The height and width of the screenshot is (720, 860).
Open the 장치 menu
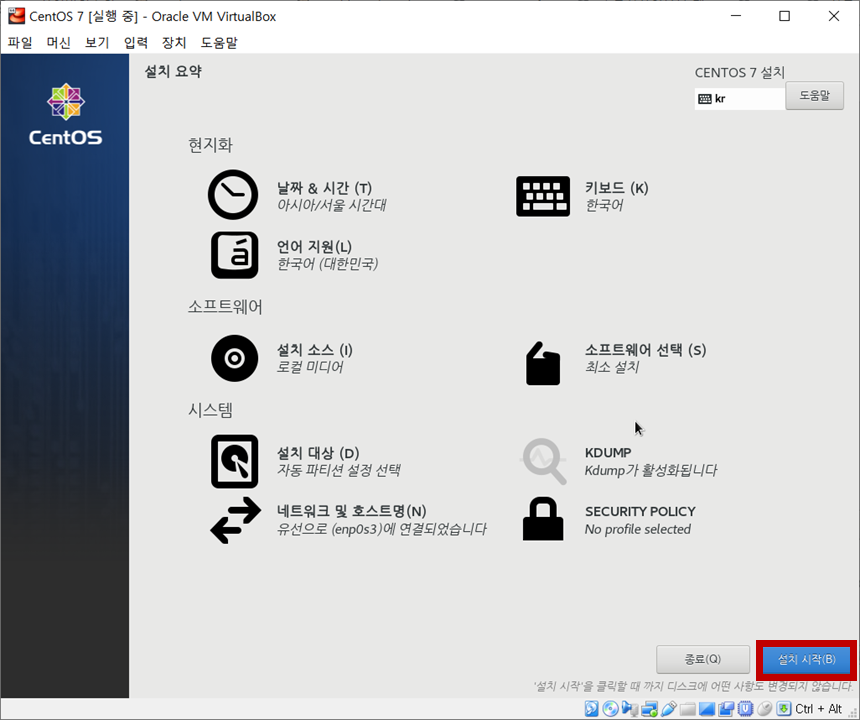[174, 43]
